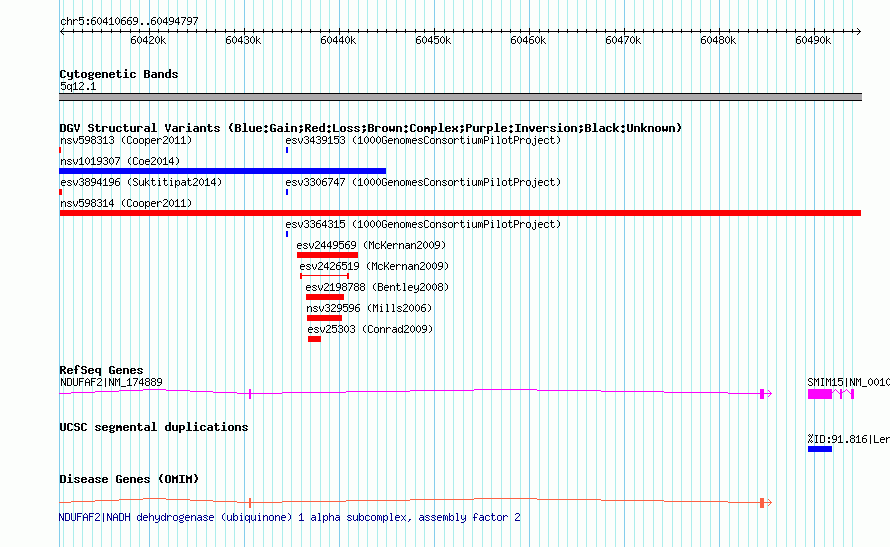890x547 pixels.
Task: Click the nsv329596 red bar
Action: click(324, 318)
